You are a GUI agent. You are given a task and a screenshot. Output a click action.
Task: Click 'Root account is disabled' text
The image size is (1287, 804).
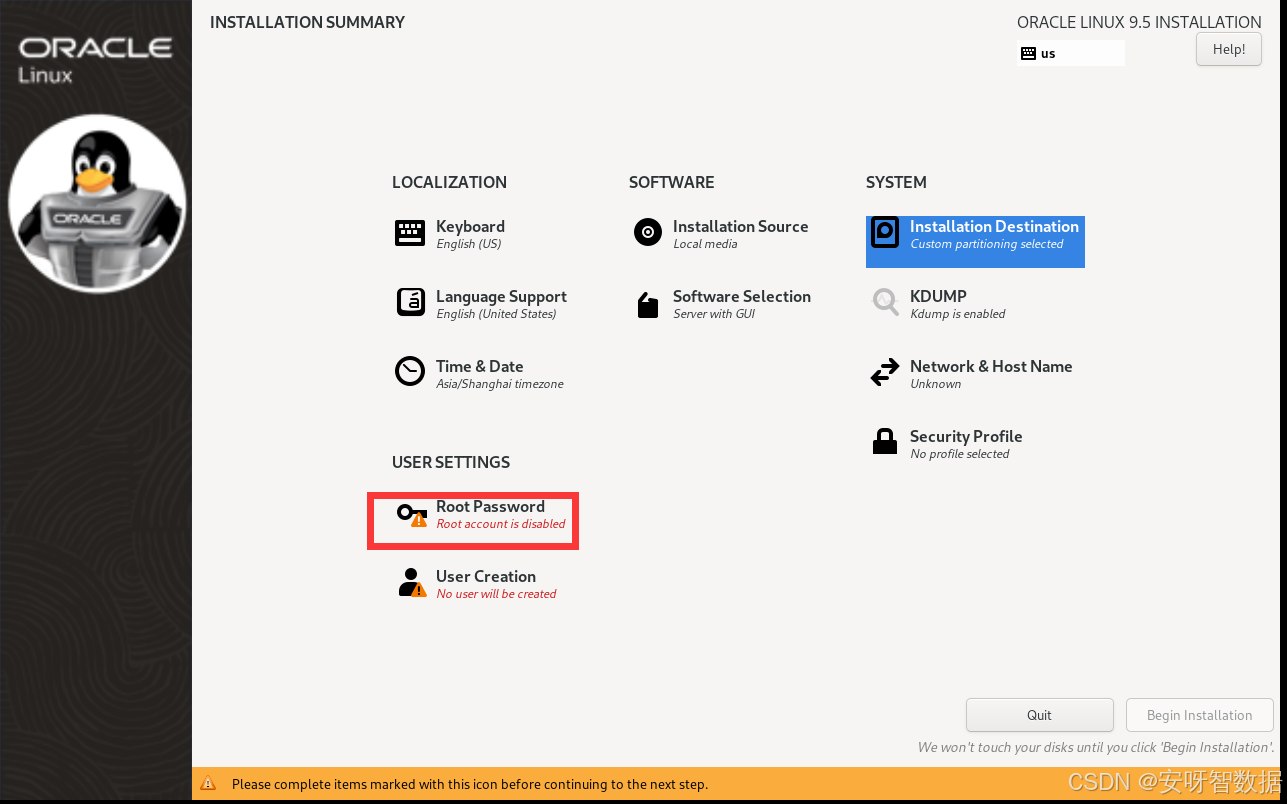point(501,524)
